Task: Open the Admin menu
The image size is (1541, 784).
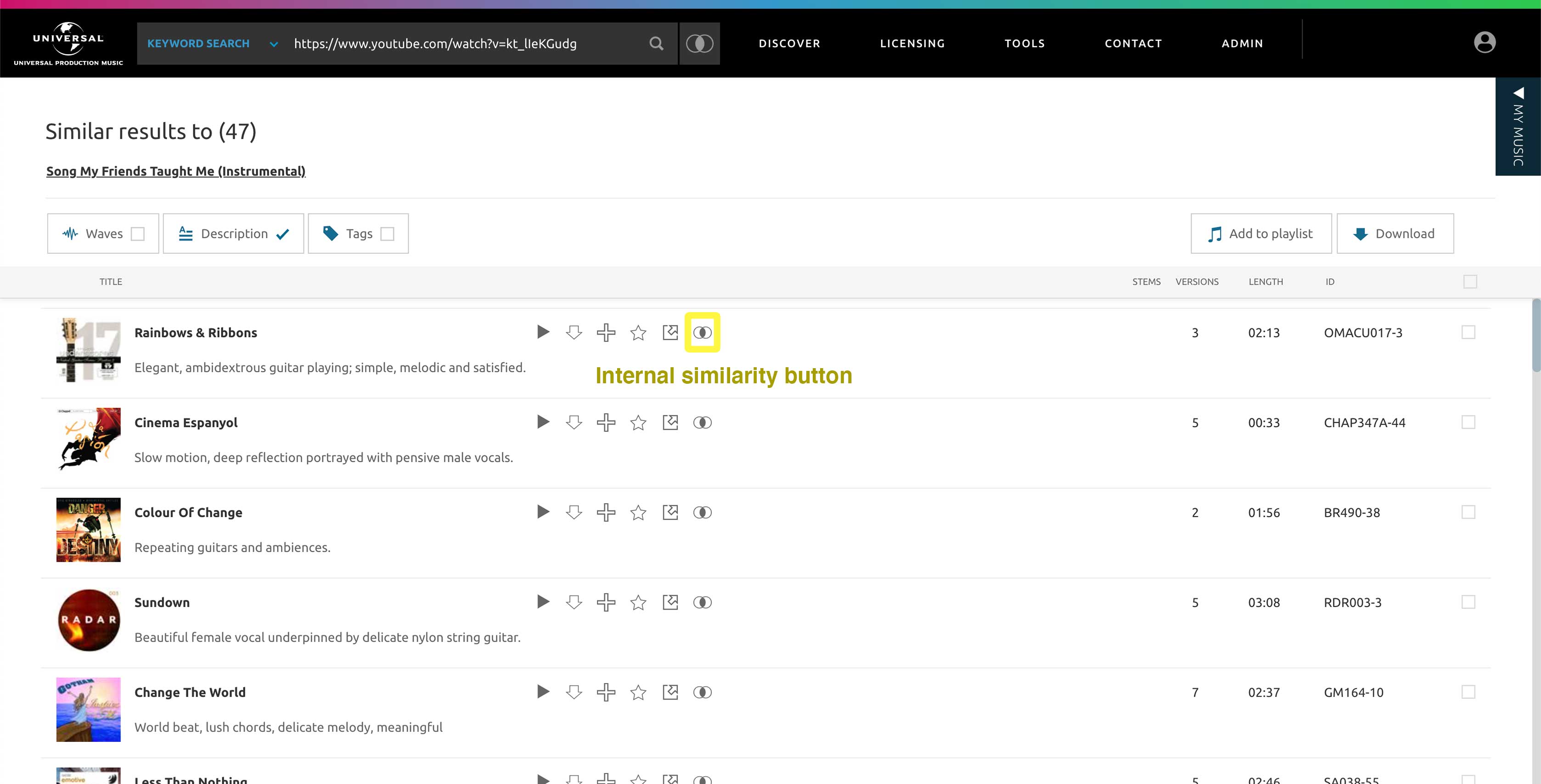Action: [x=1242, y=44]
